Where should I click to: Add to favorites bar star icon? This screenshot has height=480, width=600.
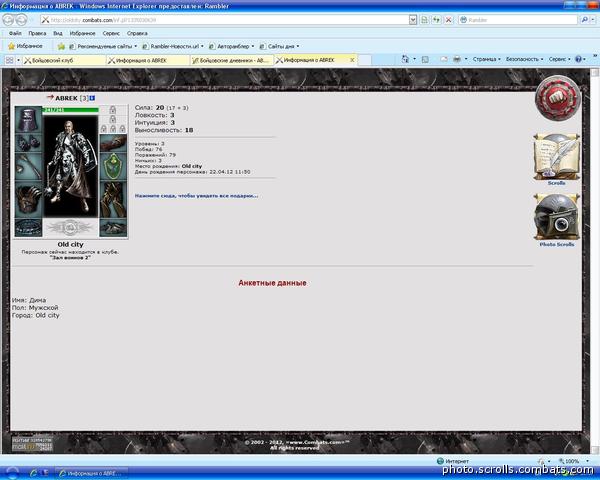click(x=61, y=46)
